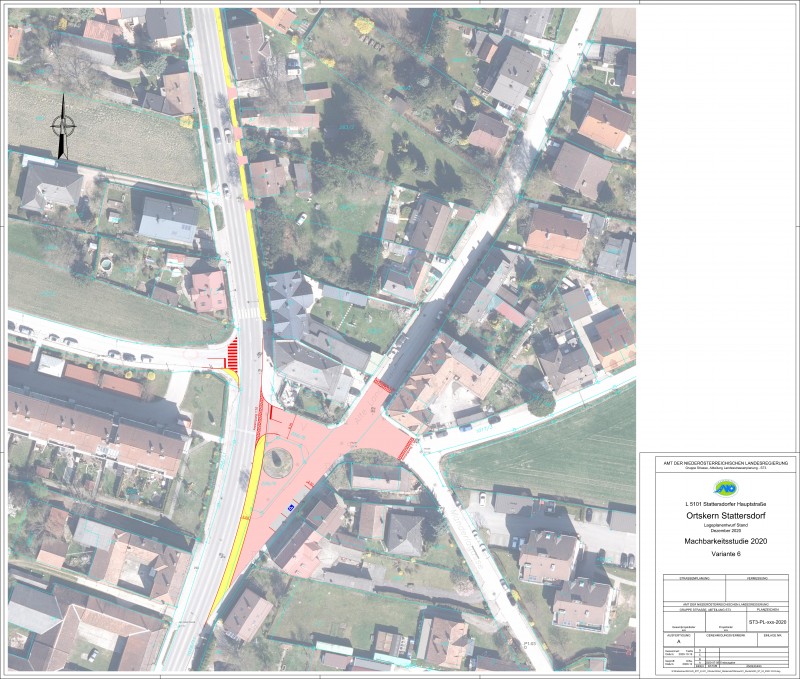Click the north arrow compass symbol

click(x=62, y=127)
